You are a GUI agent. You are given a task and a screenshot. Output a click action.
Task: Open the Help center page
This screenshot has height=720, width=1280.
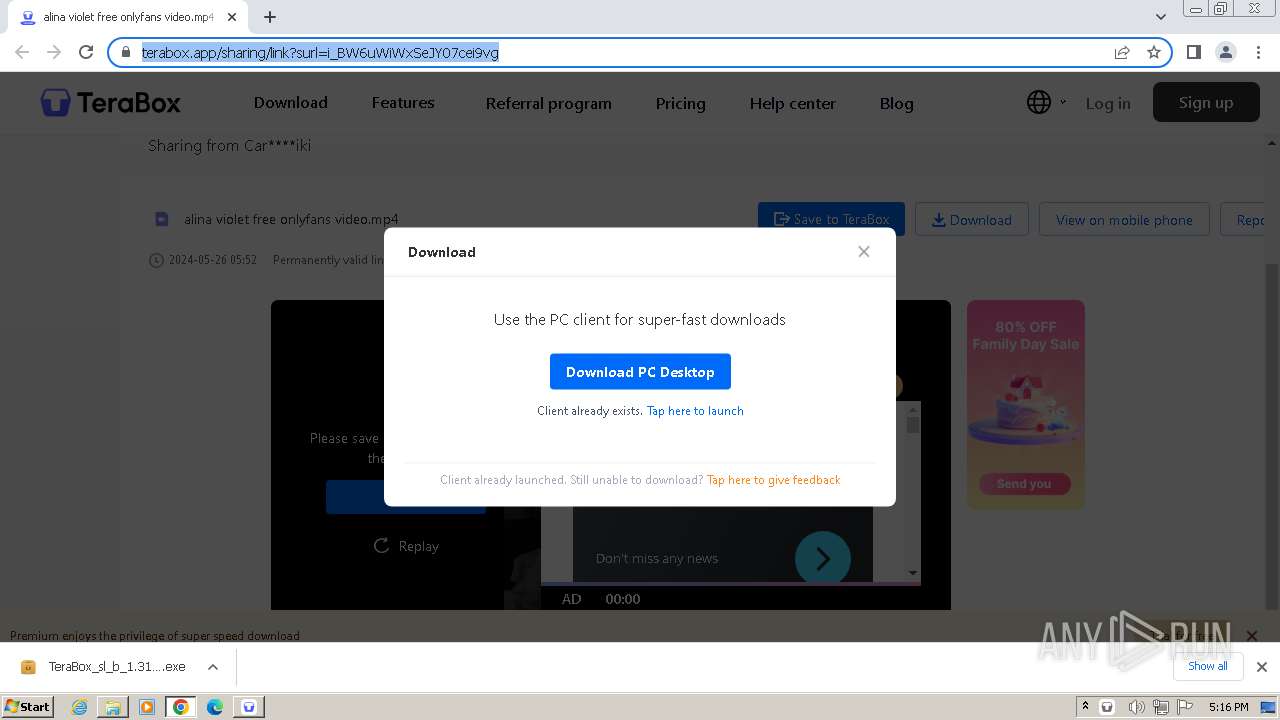[x=793, y=104]
